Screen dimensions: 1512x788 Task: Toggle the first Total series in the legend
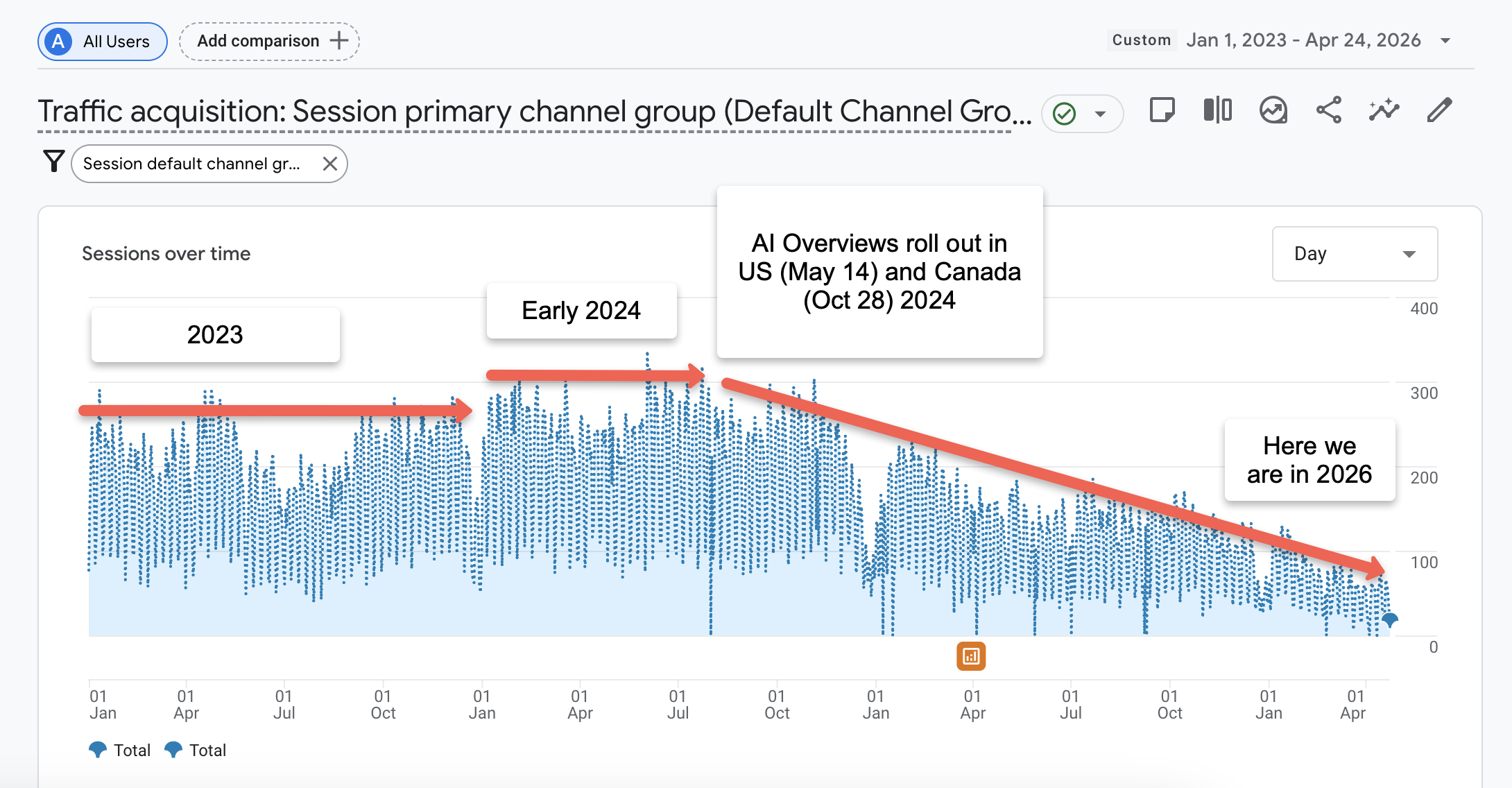pyautogui.click(x=120, y=750)
